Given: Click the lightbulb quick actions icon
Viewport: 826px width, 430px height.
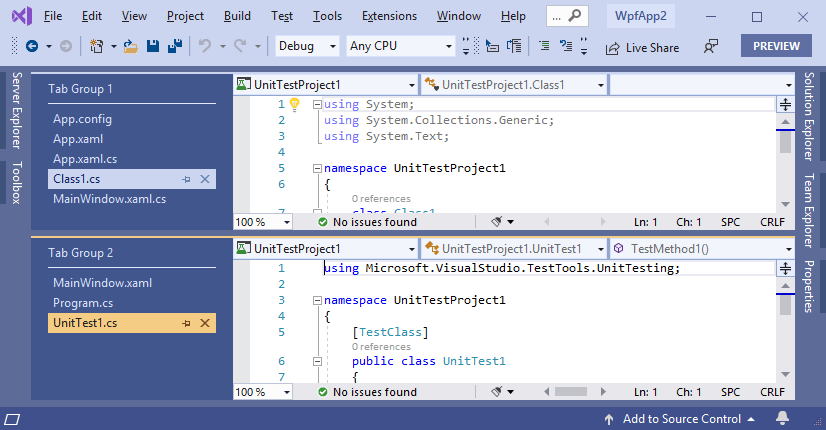Looking at the screenshot, I should 295,104.
